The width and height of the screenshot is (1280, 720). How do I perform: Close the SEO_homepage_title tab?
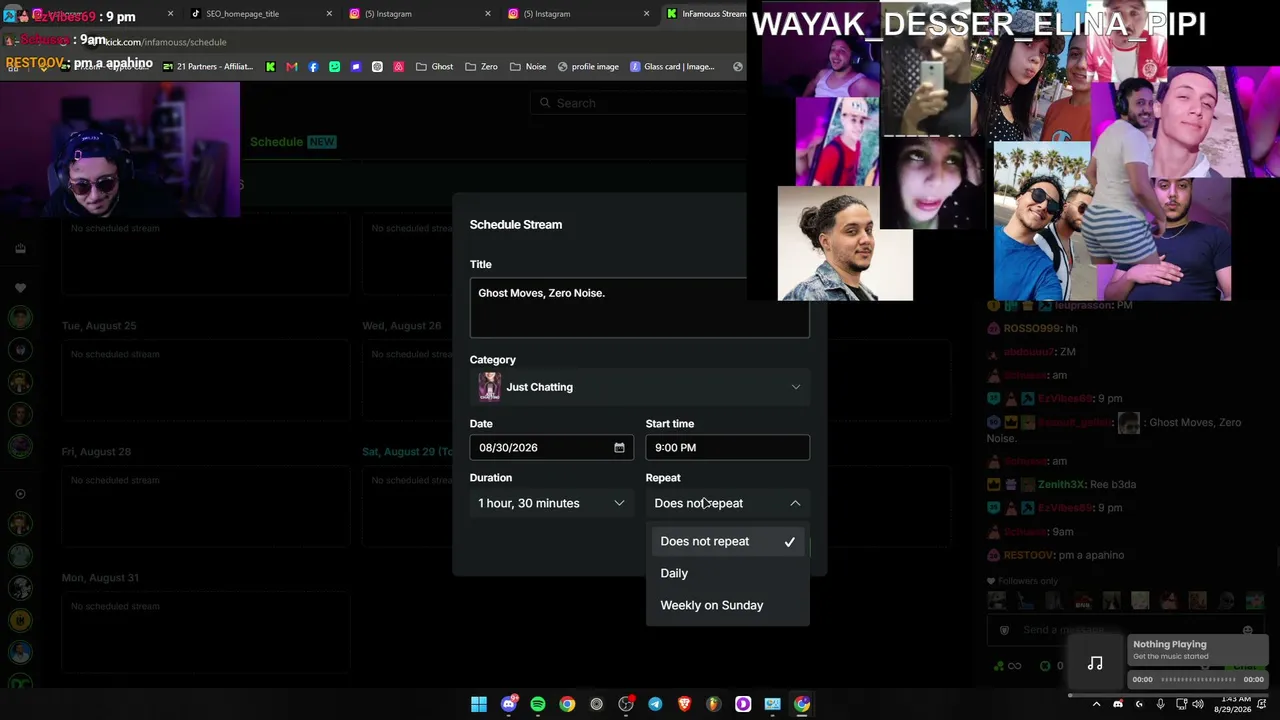click(x=330, y=14)
